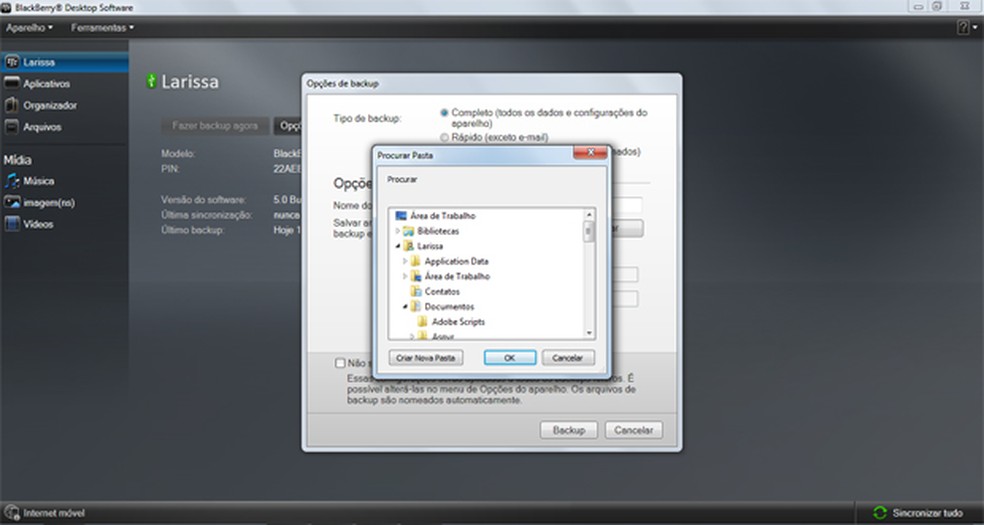Click the BlackBerry icon next to Larissa
Image resolution: width=984 pixels, height=525 pixels.
click(12, 62)
